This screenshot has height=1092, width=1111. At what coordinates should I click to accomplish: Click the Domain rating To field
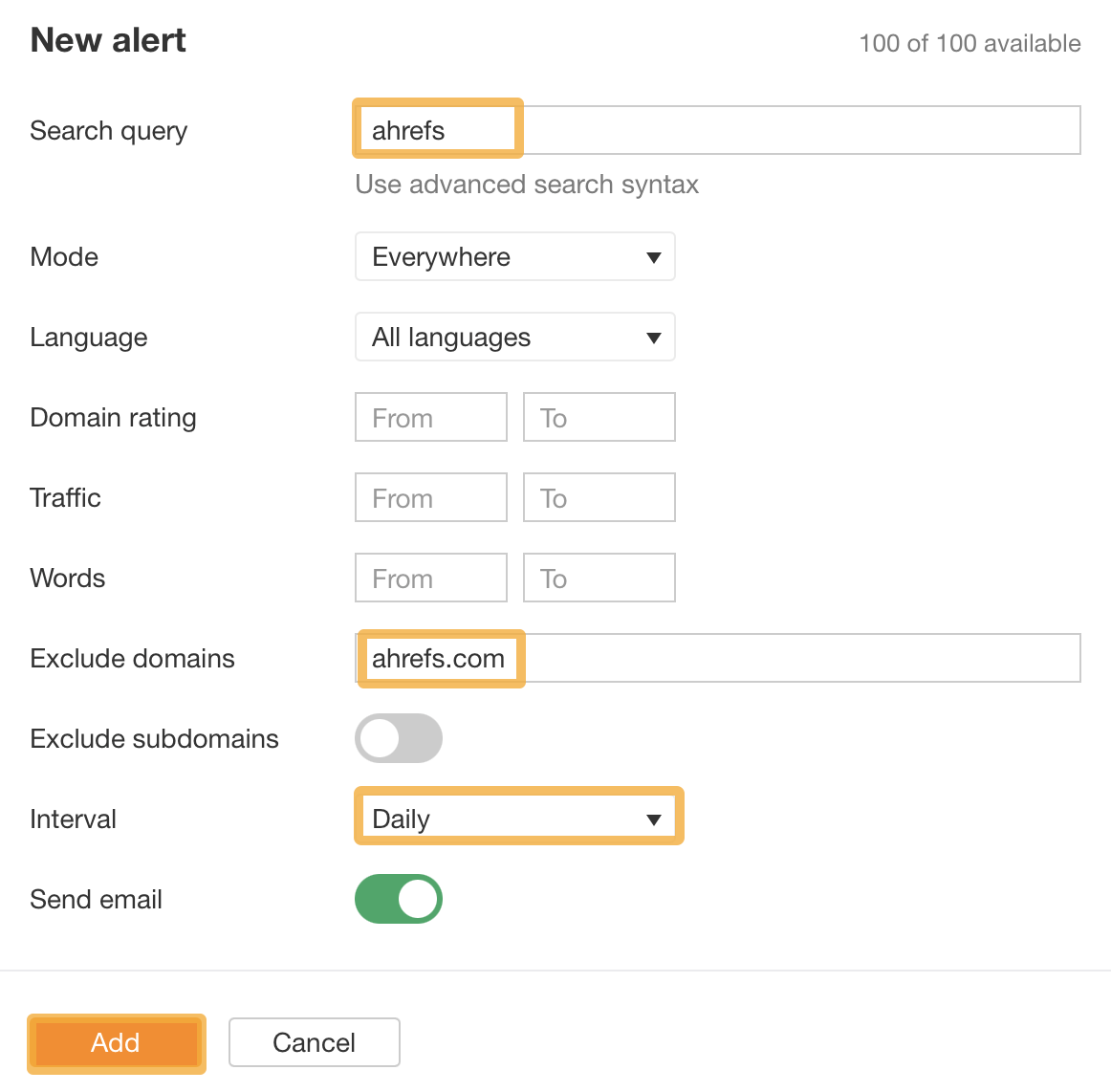tap(599, 417)
